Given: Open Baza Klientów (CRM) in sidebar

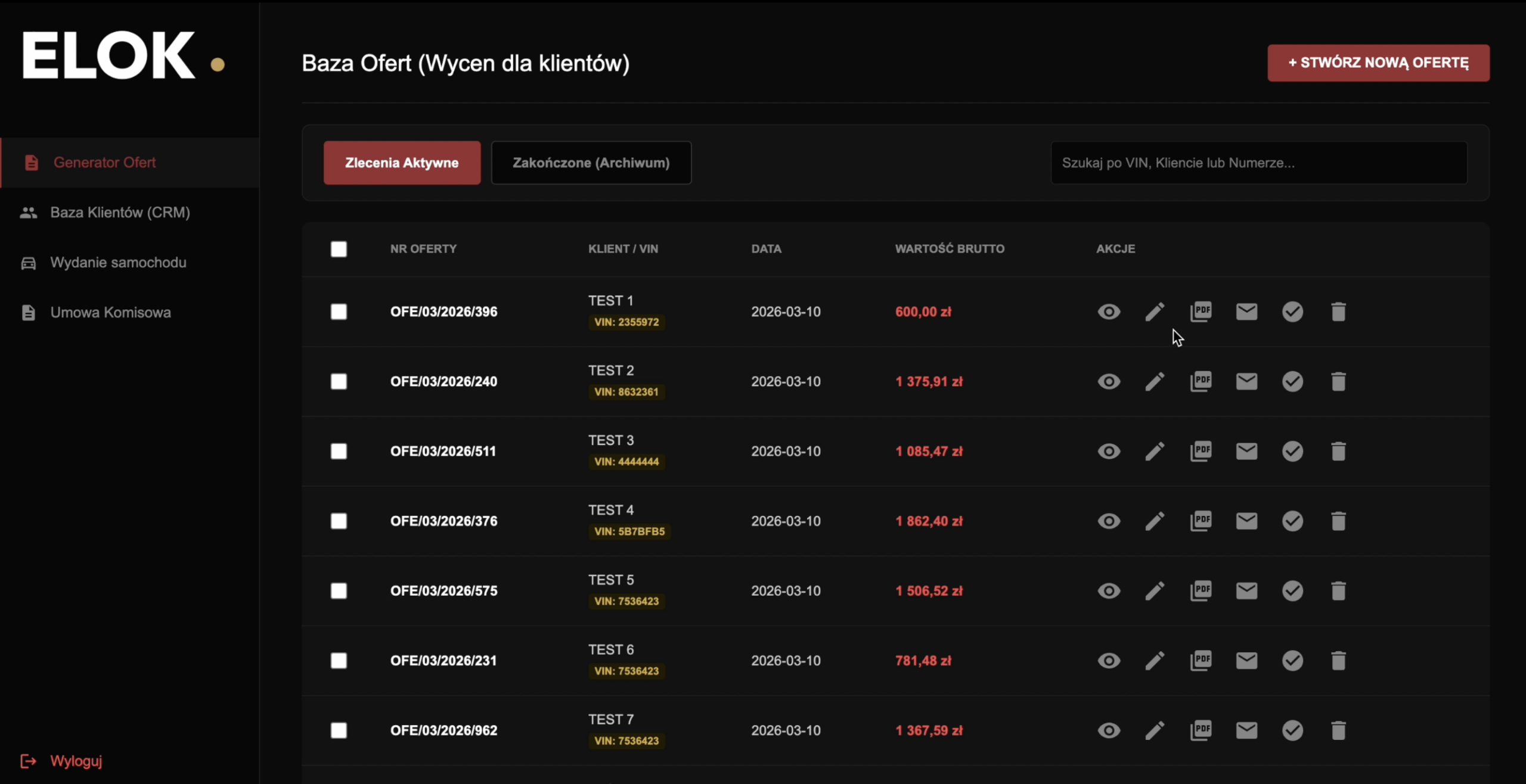Looking at the screenshot, I should 120,212.
